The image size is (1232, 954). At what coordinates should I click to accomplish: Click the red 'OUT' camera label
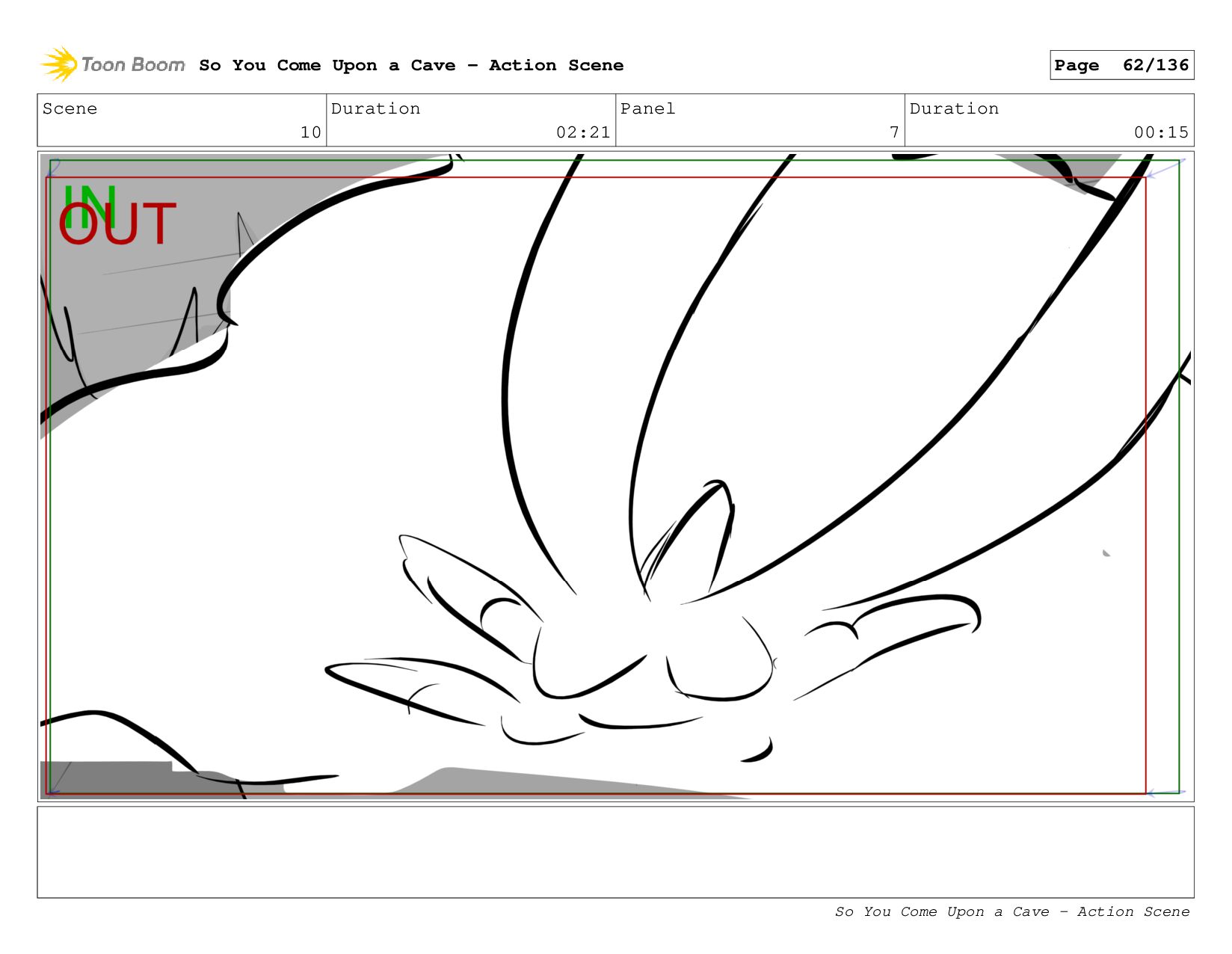coord(117,224)
